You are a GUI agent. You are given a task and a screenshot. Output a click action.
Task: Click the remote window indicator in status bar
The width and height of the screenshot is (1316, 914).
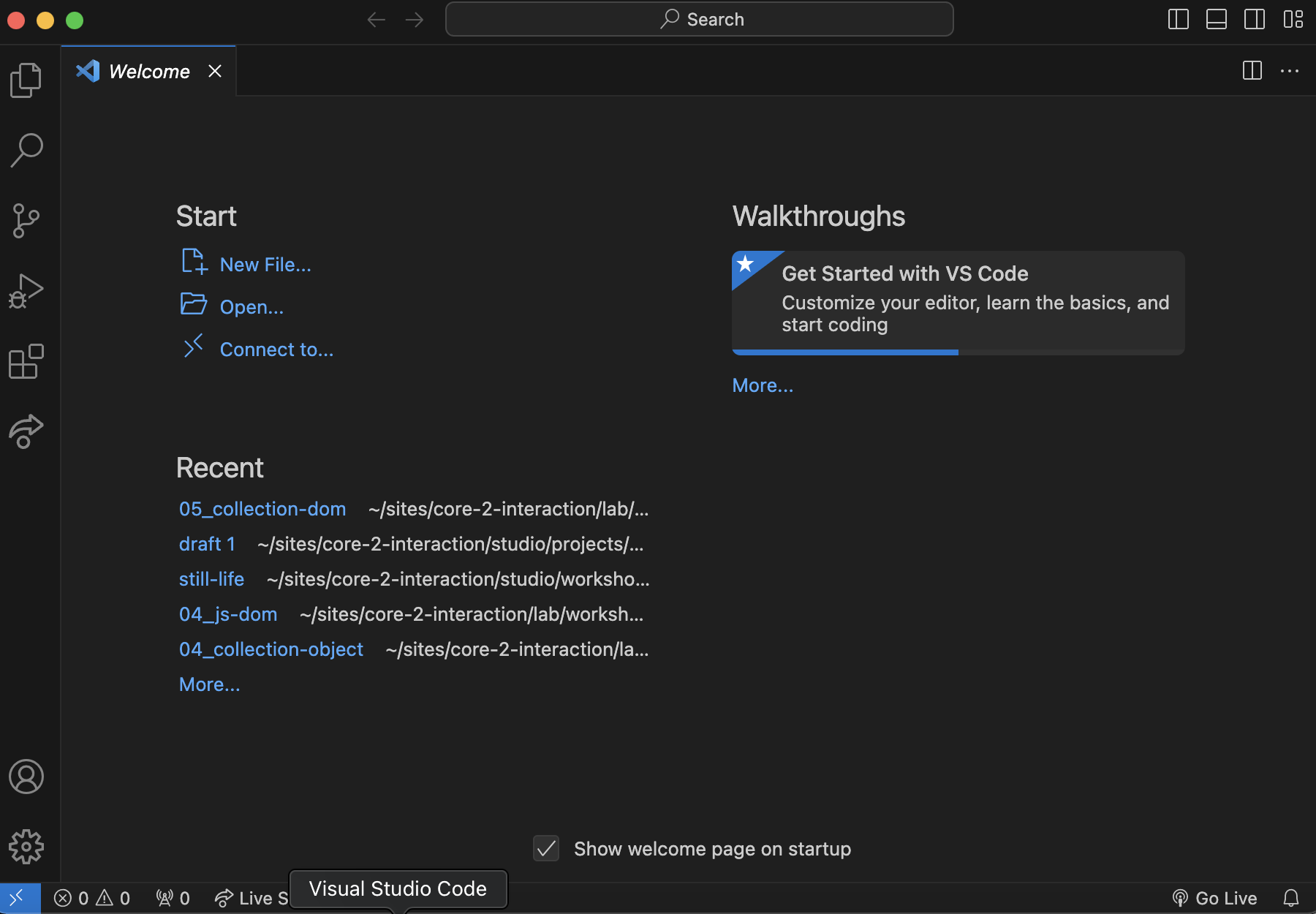tap(19, 898)
